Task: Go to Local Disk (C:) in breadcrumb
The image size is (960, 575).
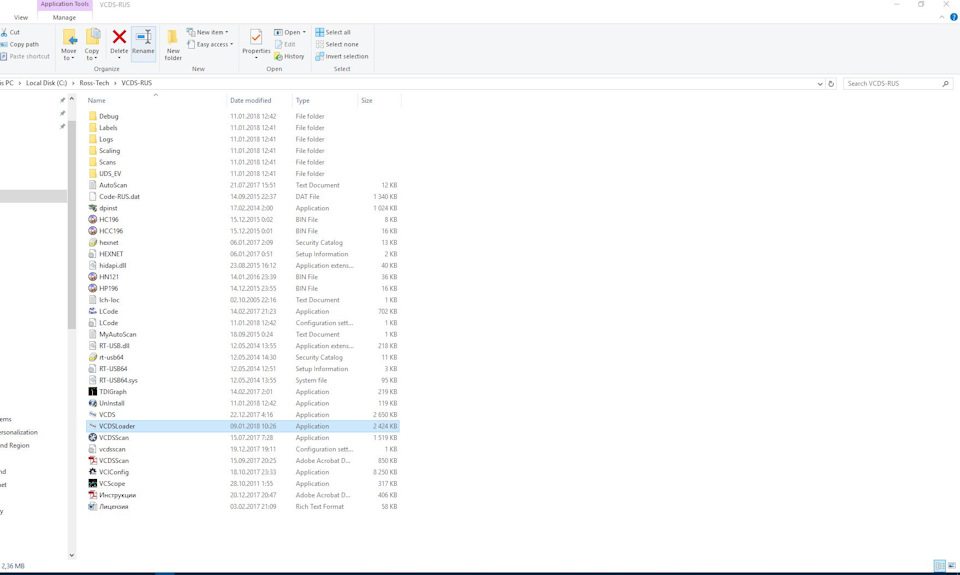Action: pos(47,83)
